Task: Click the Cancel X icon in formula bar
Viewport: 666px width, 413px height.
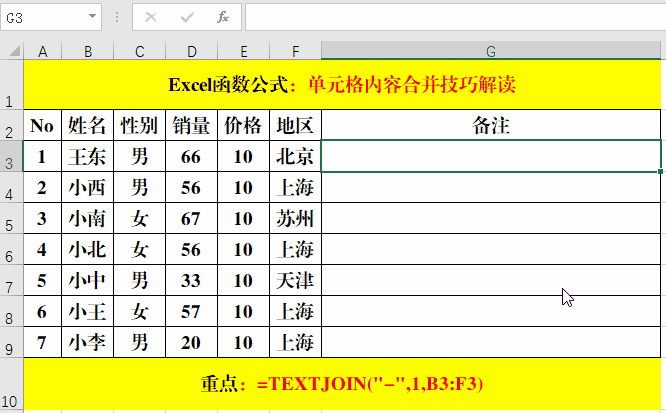Action: pyautogui.click(x=151, y=17)
